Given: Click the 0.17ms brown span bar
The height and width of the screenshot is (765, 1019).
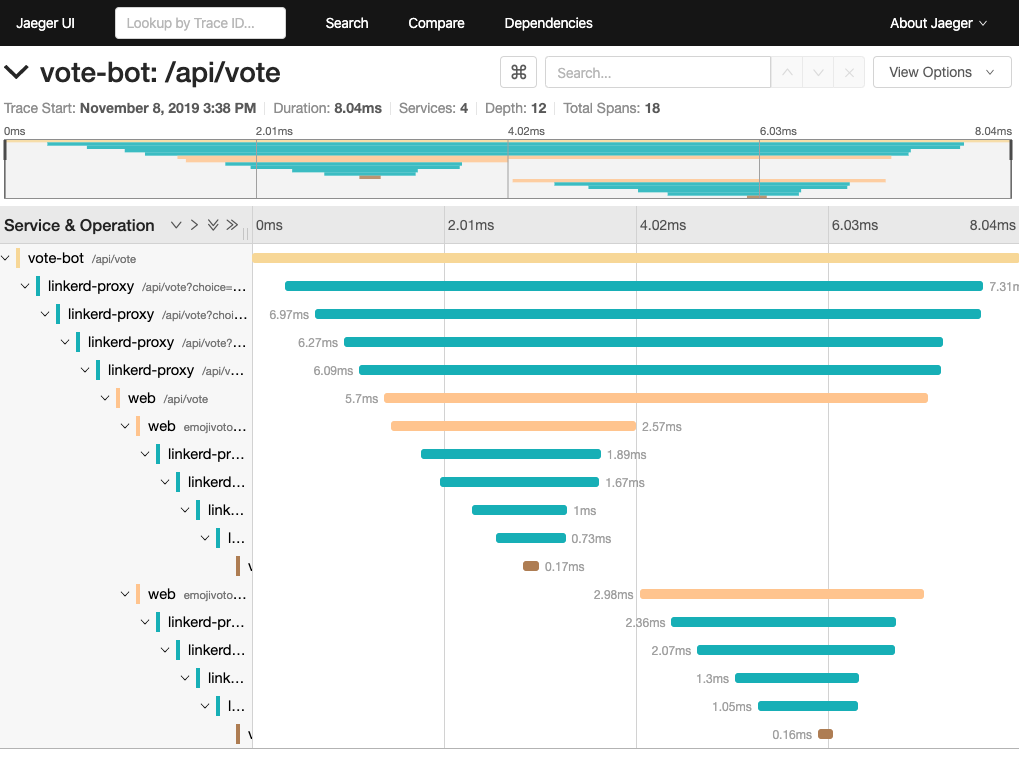Looking at the screenshot, I should click(531, 566).
